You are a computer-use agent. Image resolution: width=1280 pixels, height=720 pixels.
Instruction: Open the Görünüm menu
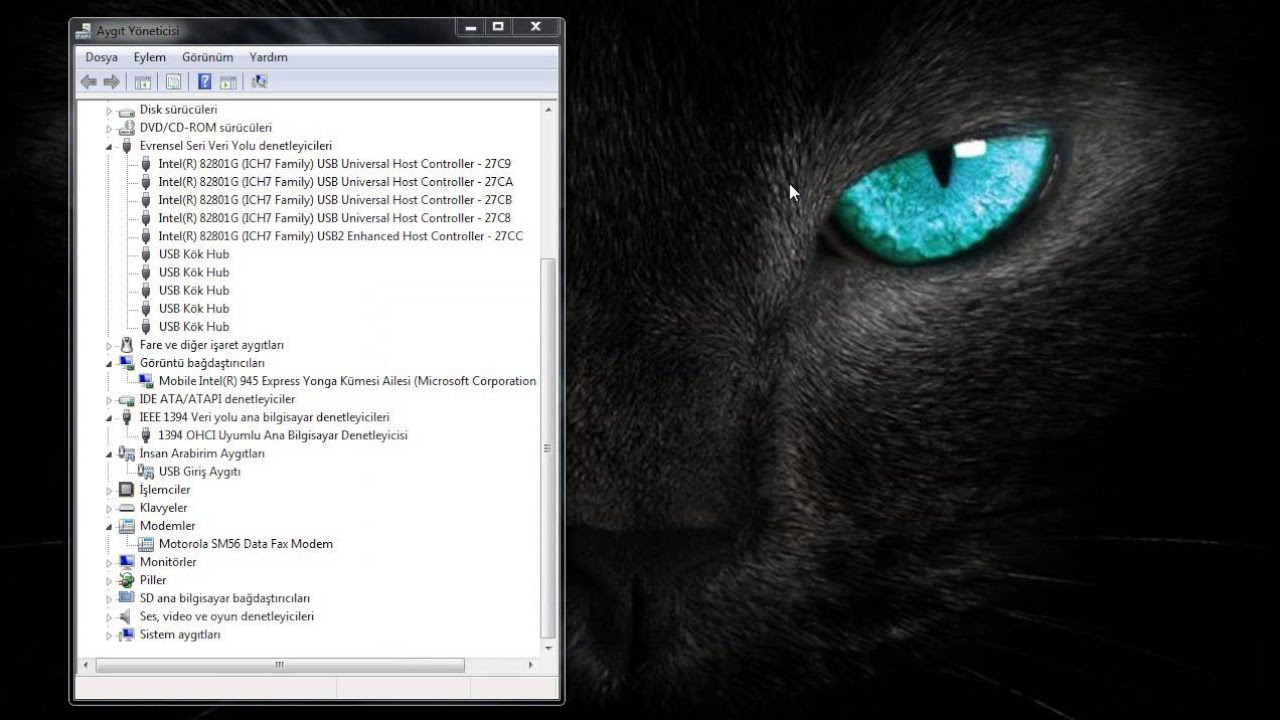click(x=207, y=57)
